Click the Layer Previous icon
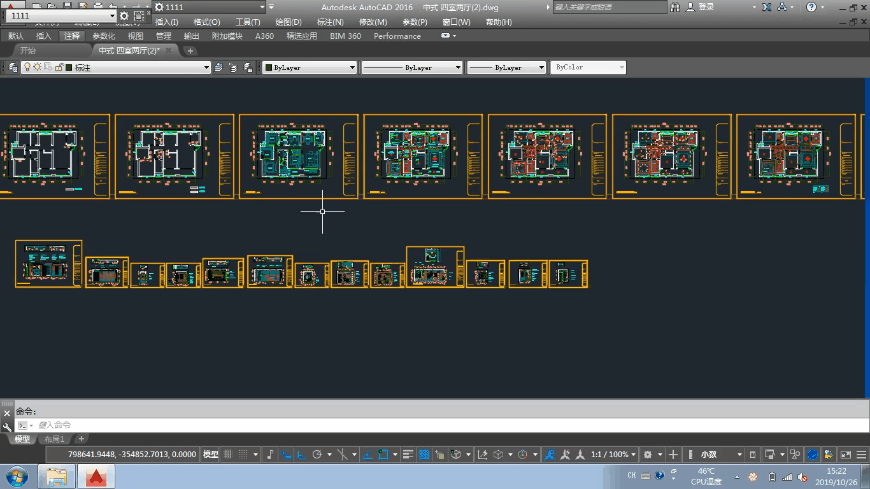Image resolution: width=870 pixels, height=489 pixels. click(x=233, y=67)
